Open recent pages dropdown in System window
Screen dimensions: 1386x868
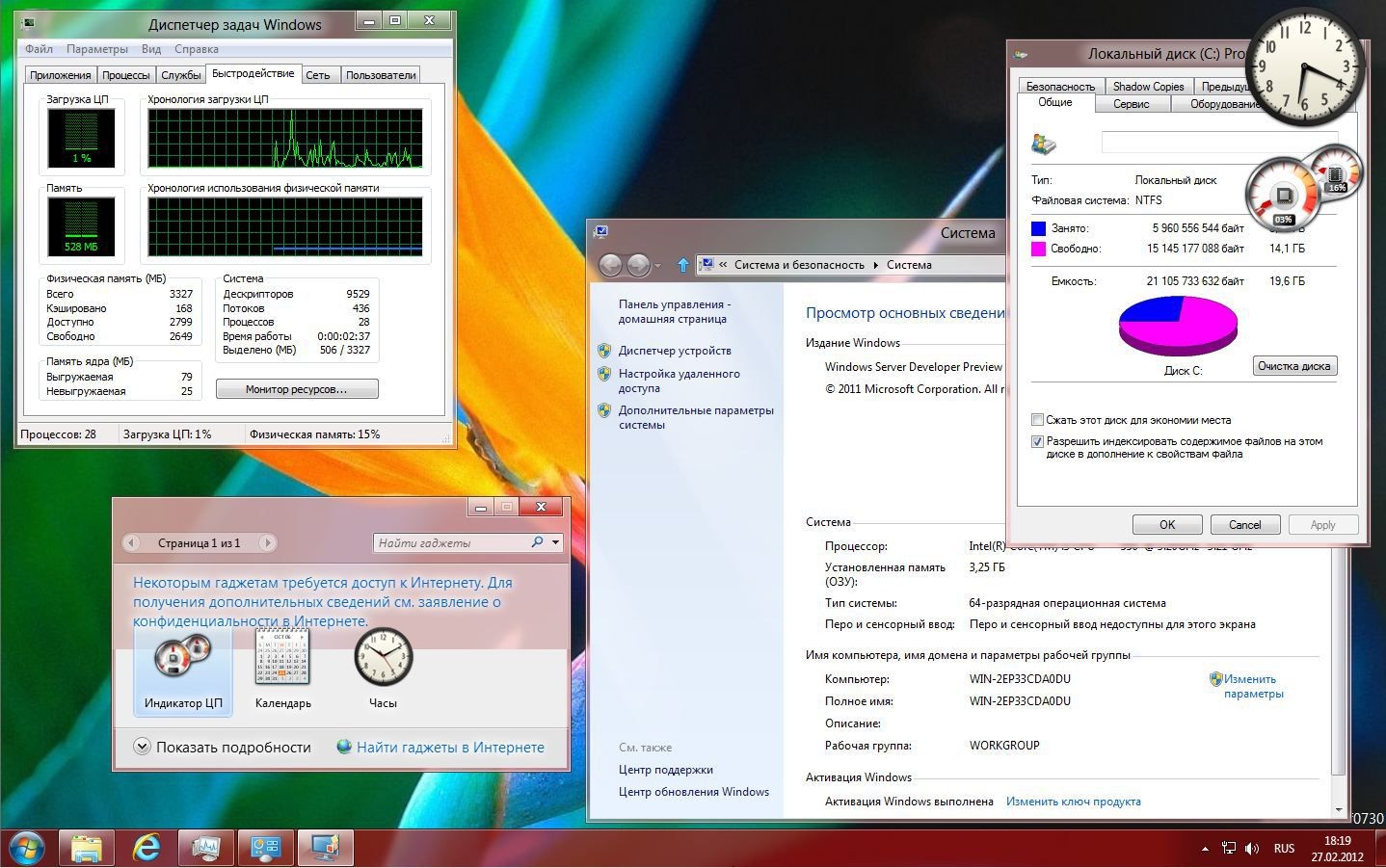click(x=658, y=266)
